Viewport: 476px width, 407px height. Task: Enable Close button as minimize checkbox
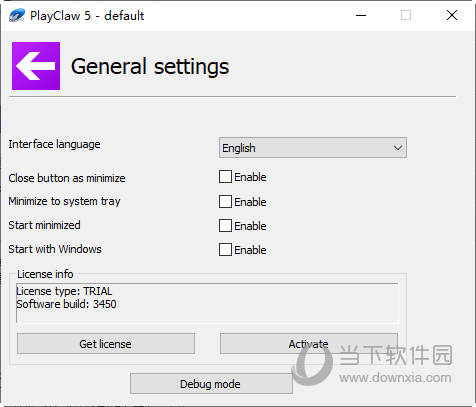click(225, 177)
